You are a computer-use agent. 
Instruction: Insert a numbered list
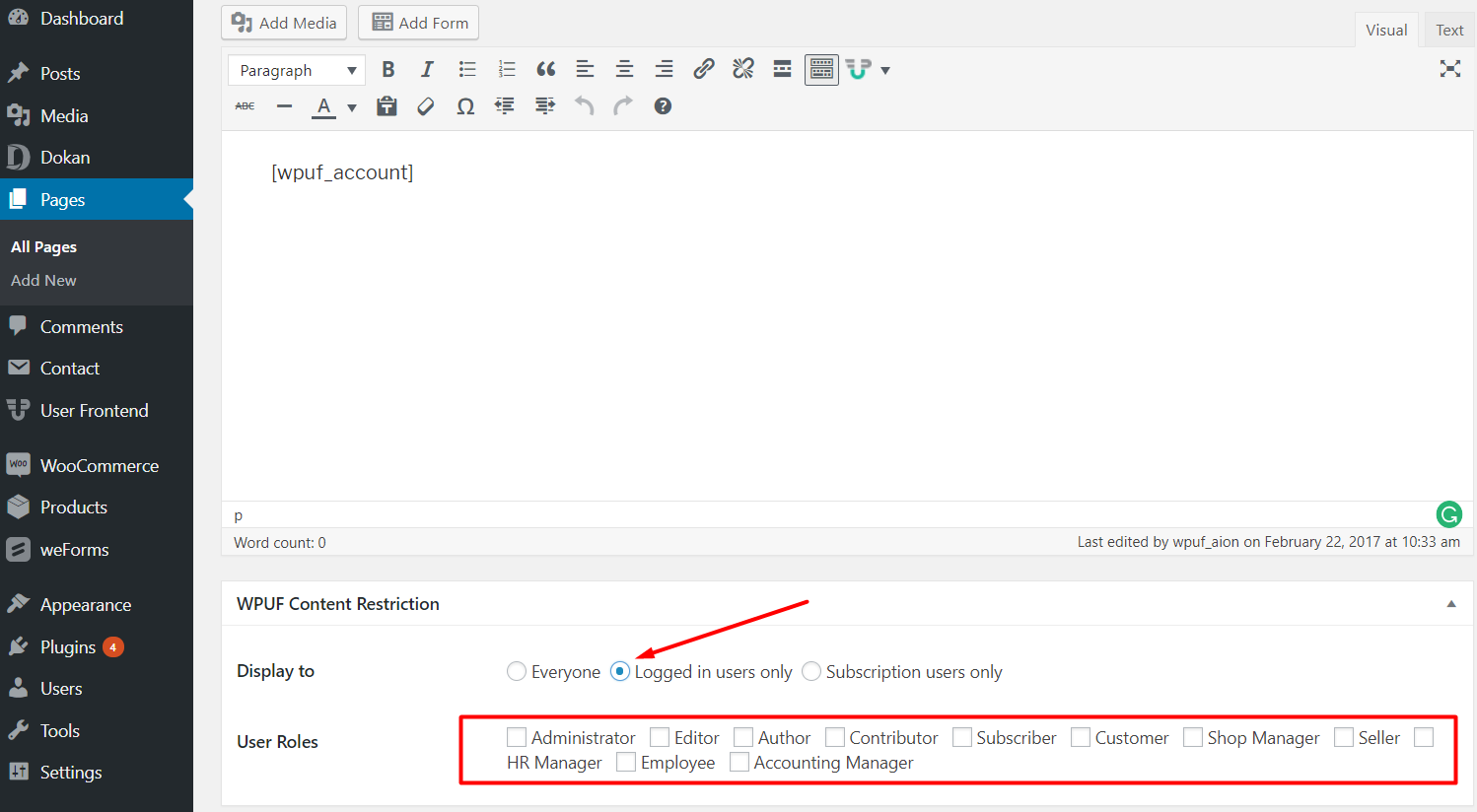[x=507, y=70]
